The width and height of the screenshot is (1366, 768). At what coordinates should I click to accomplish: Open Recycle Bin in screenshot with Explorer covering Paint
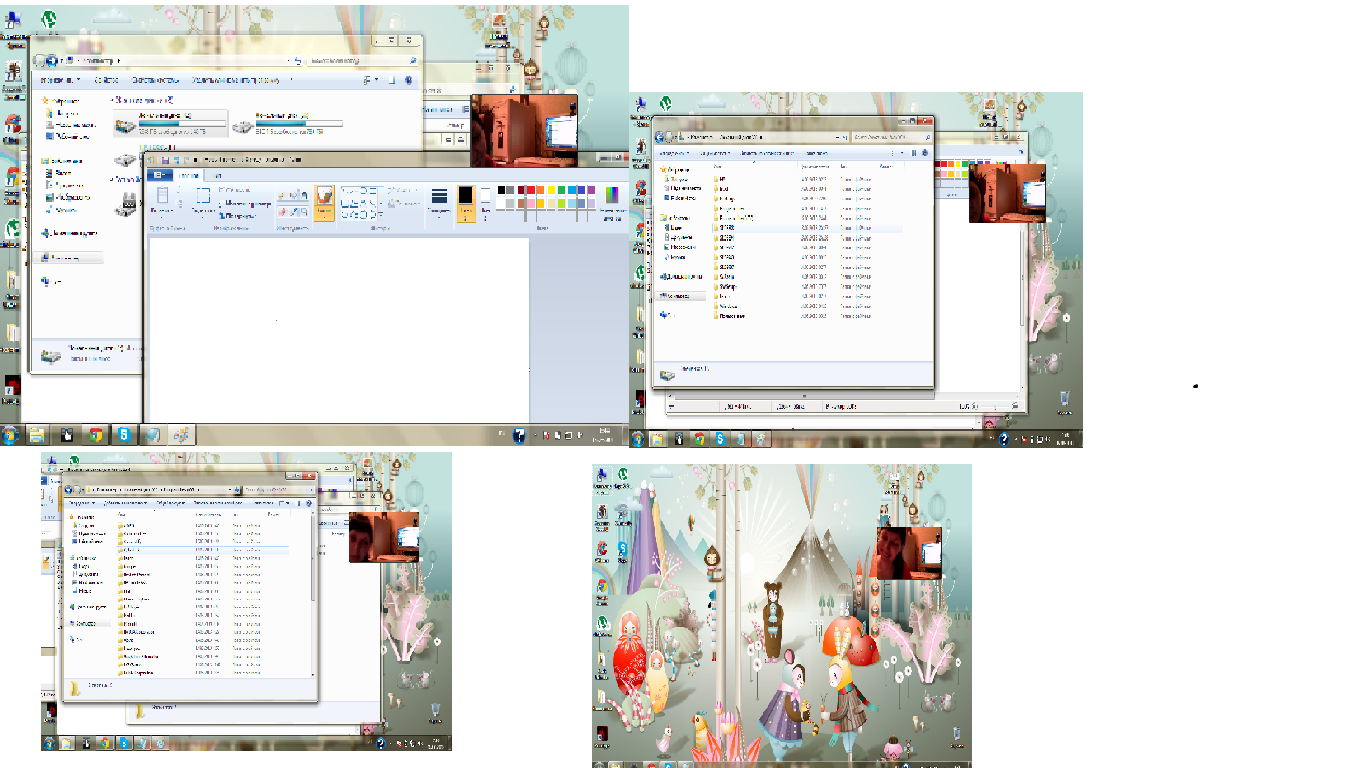click(1065, 402)
